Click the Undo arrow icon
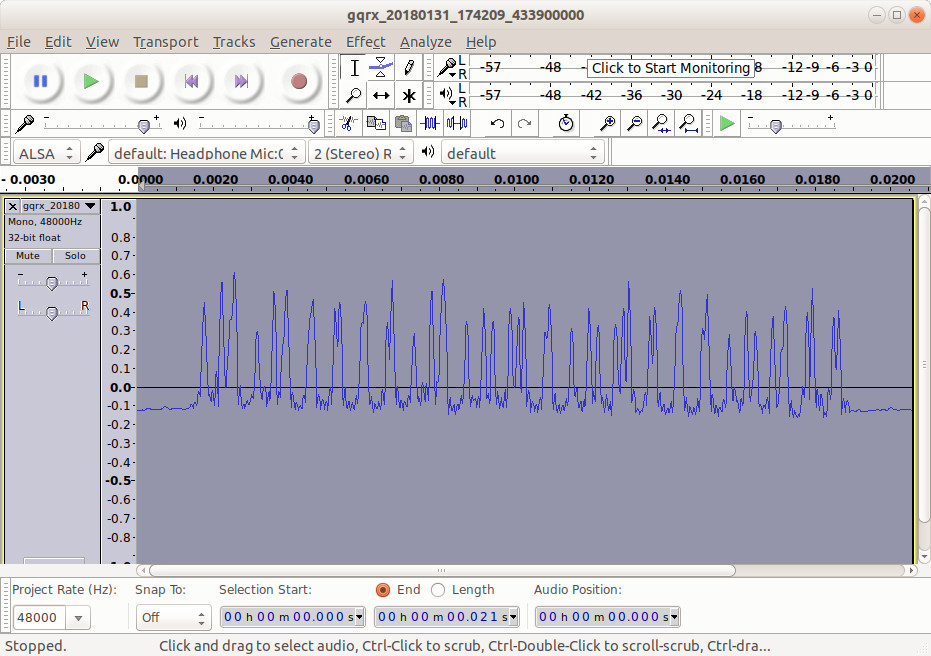 (498, 124)
